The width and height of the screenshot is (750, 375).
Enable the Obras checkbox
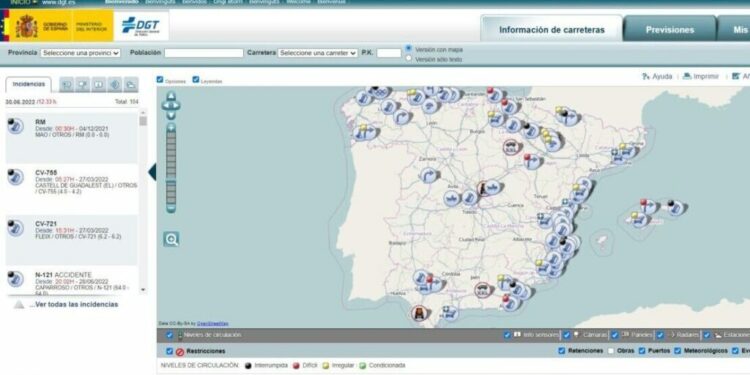click(x=611, y=351)
